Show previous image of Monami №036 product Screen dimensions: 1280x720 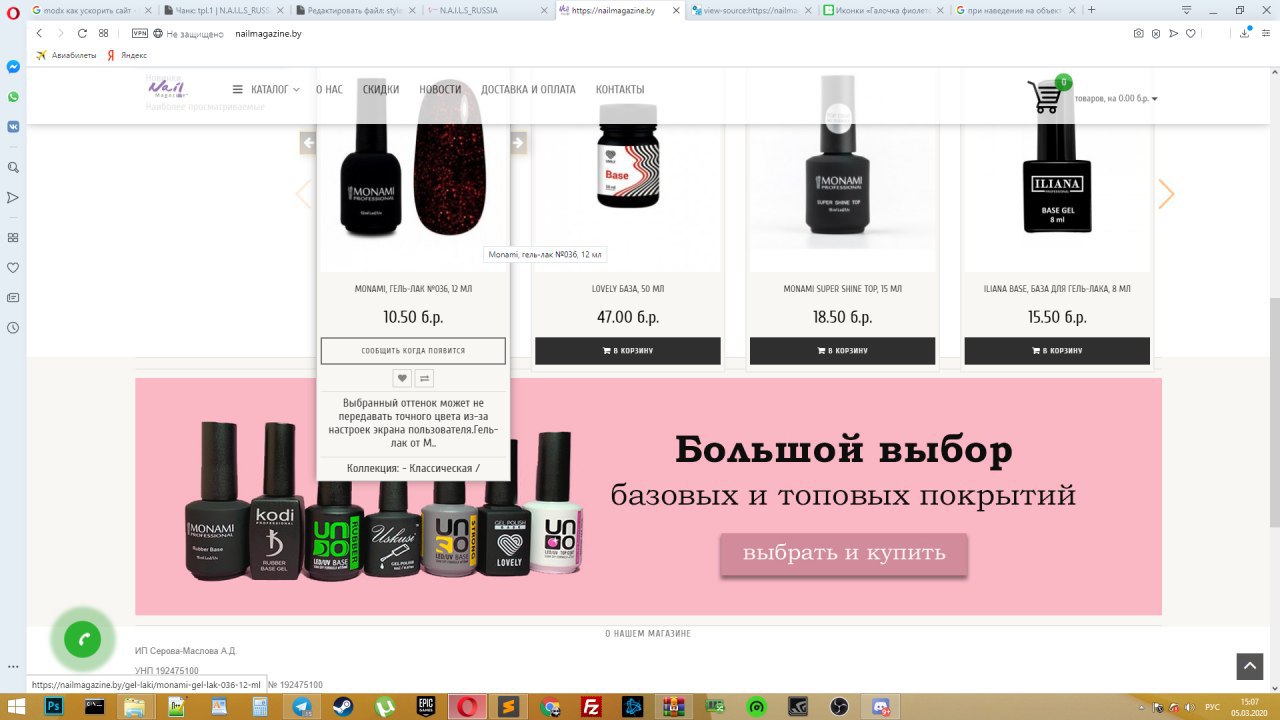309,143
